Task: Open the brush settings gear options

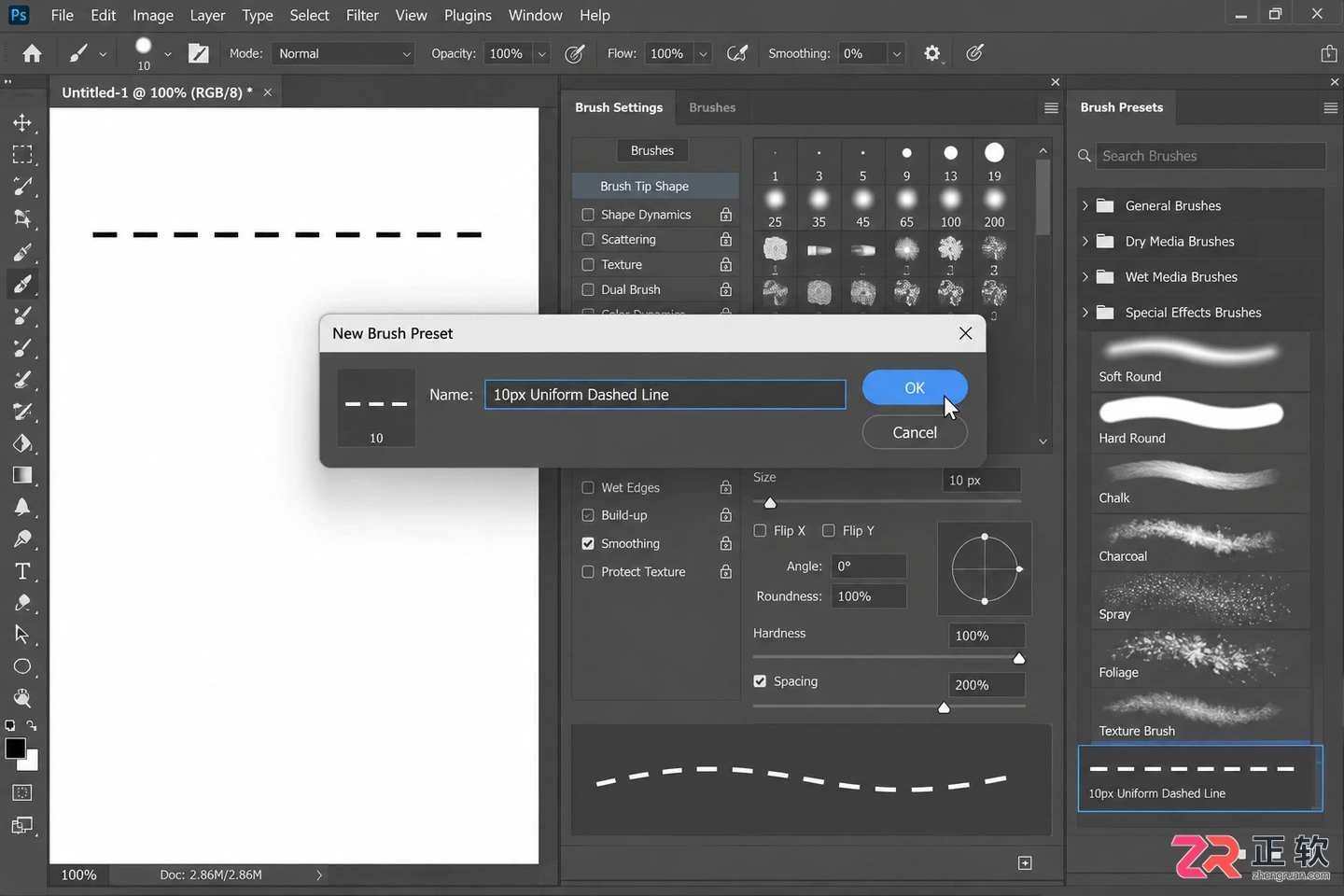Action: click(932, 53)
